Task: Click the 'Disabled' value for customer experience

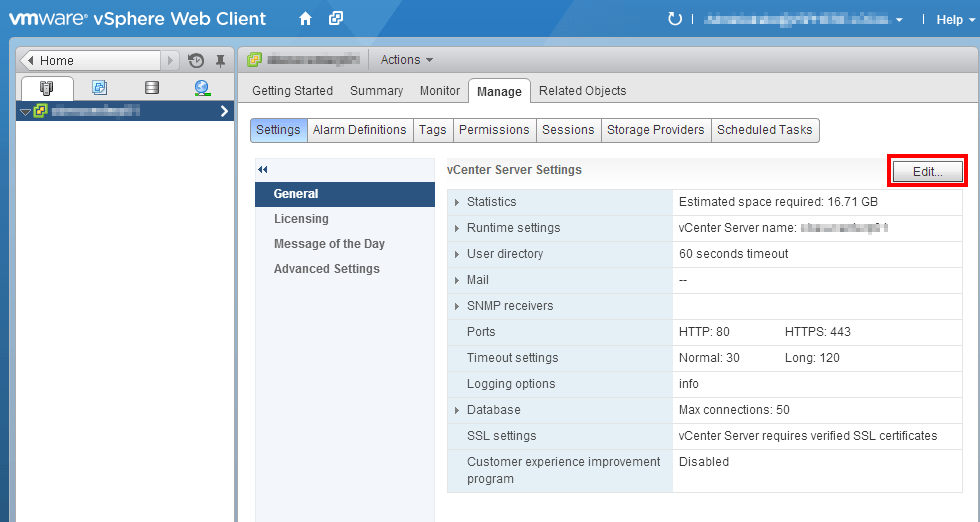Action: click(704, 462)
